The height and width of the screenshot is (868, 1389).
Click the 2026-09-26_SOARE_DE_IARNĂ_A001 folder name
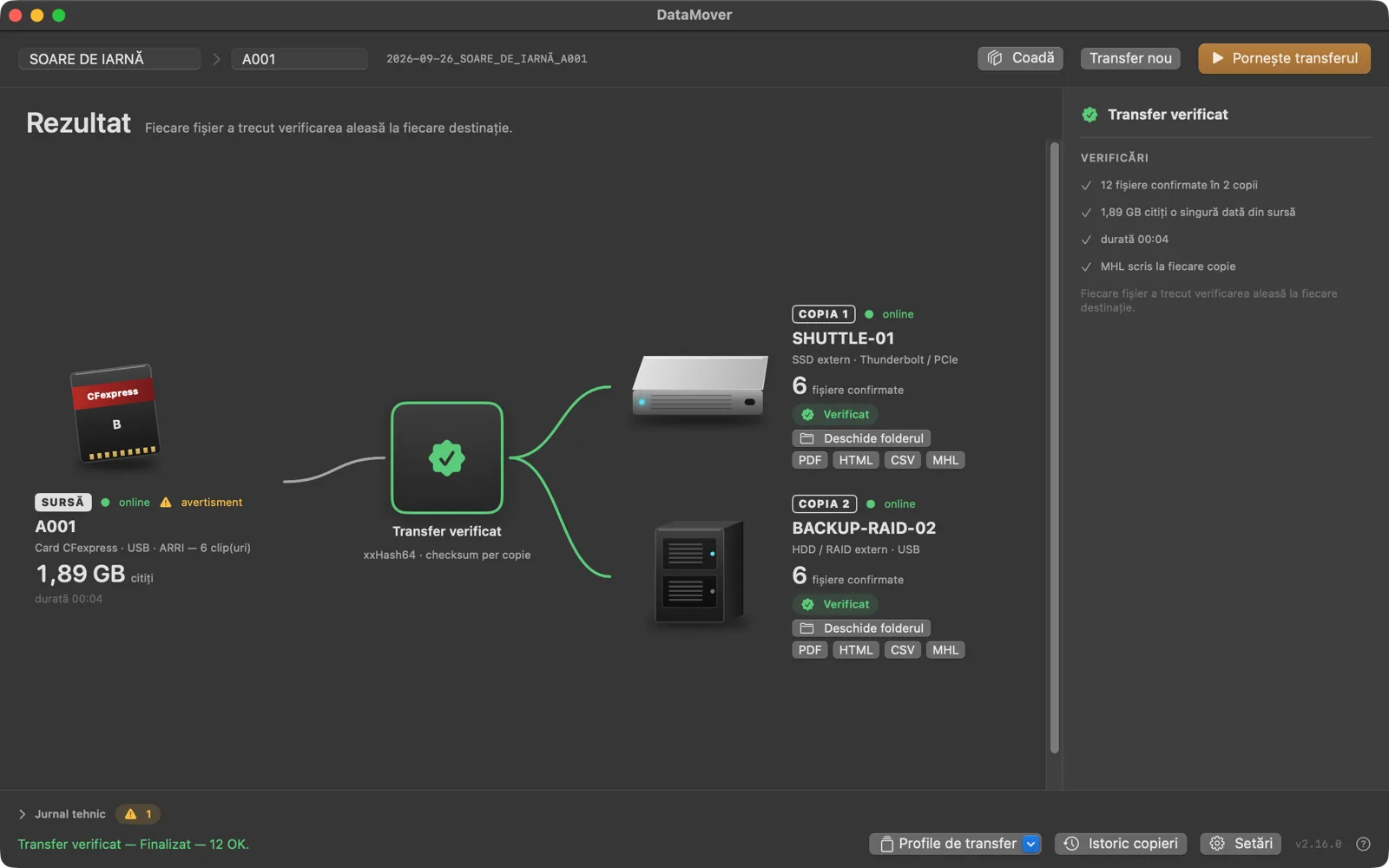click(x=487, y=59)
